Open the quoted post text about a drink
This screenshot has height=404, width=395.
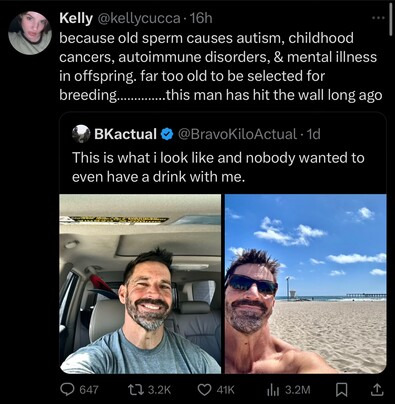(218, 167)
